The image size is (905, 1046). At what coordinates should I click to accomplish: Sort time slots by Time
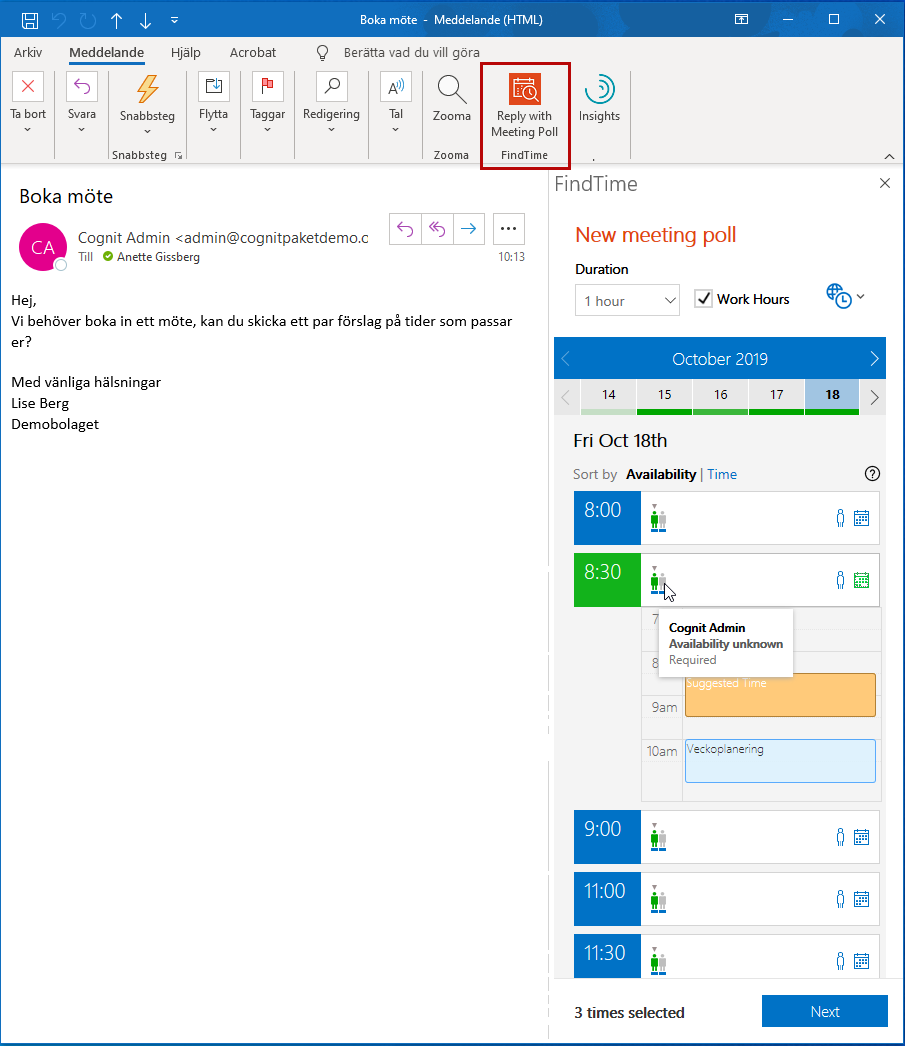[722, 474]
